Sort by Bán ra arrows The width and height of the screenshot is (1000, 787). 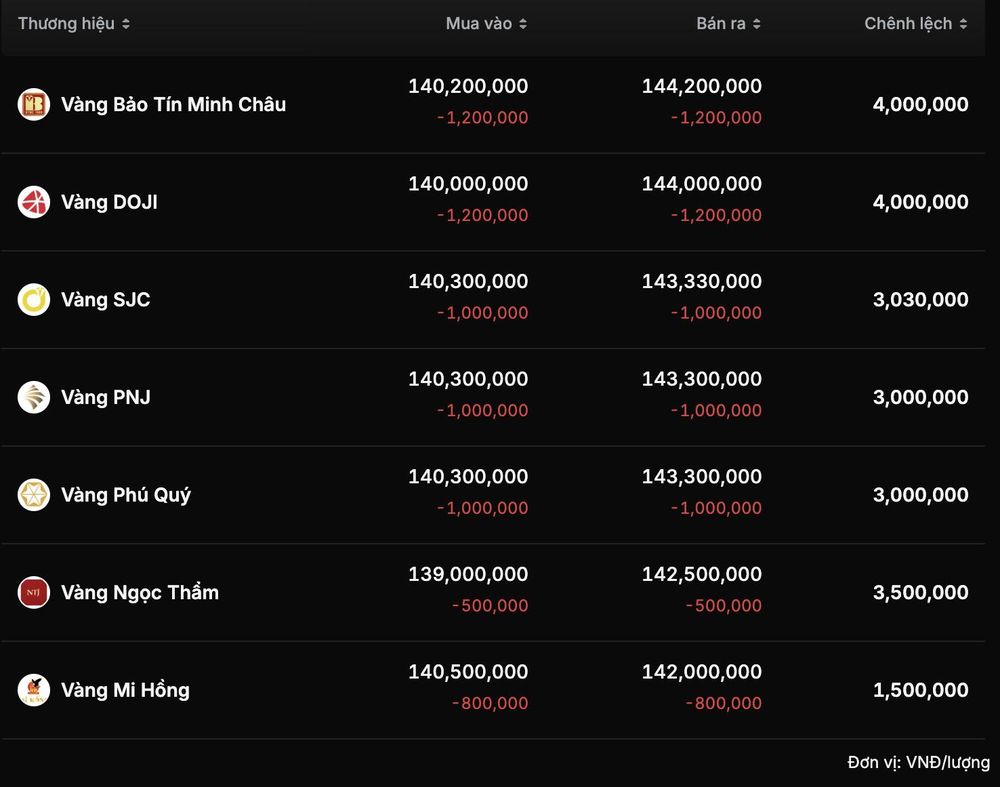point(756,24)
